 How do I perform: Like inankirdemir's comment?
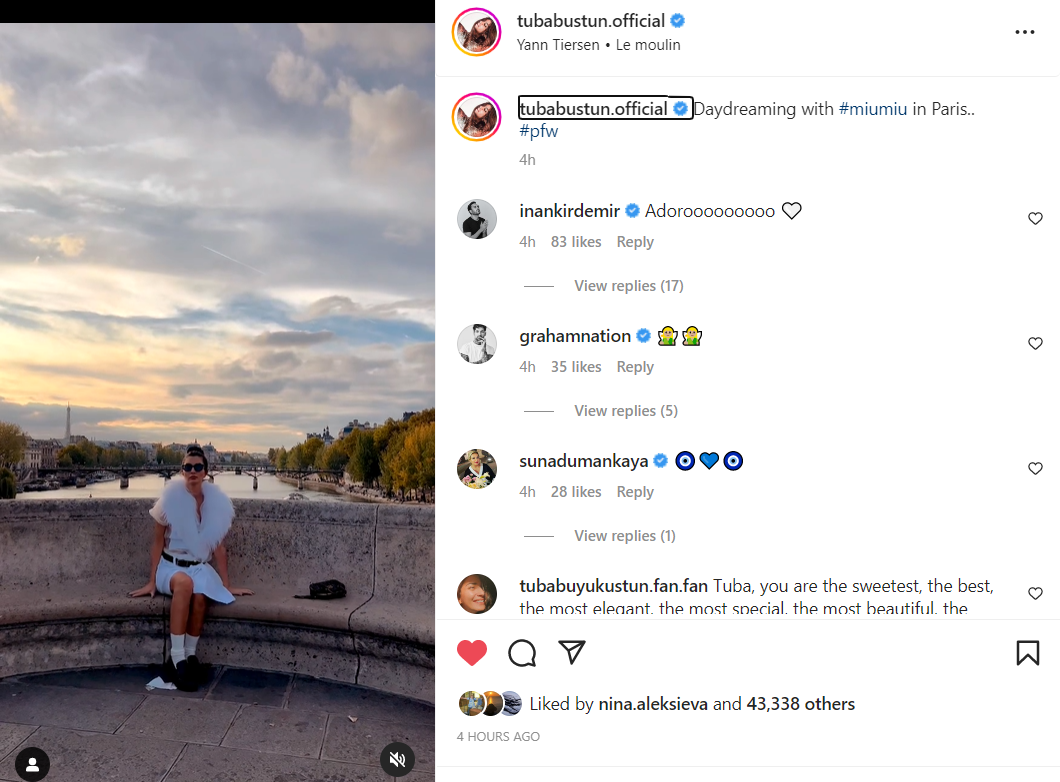click(1035, 219)
